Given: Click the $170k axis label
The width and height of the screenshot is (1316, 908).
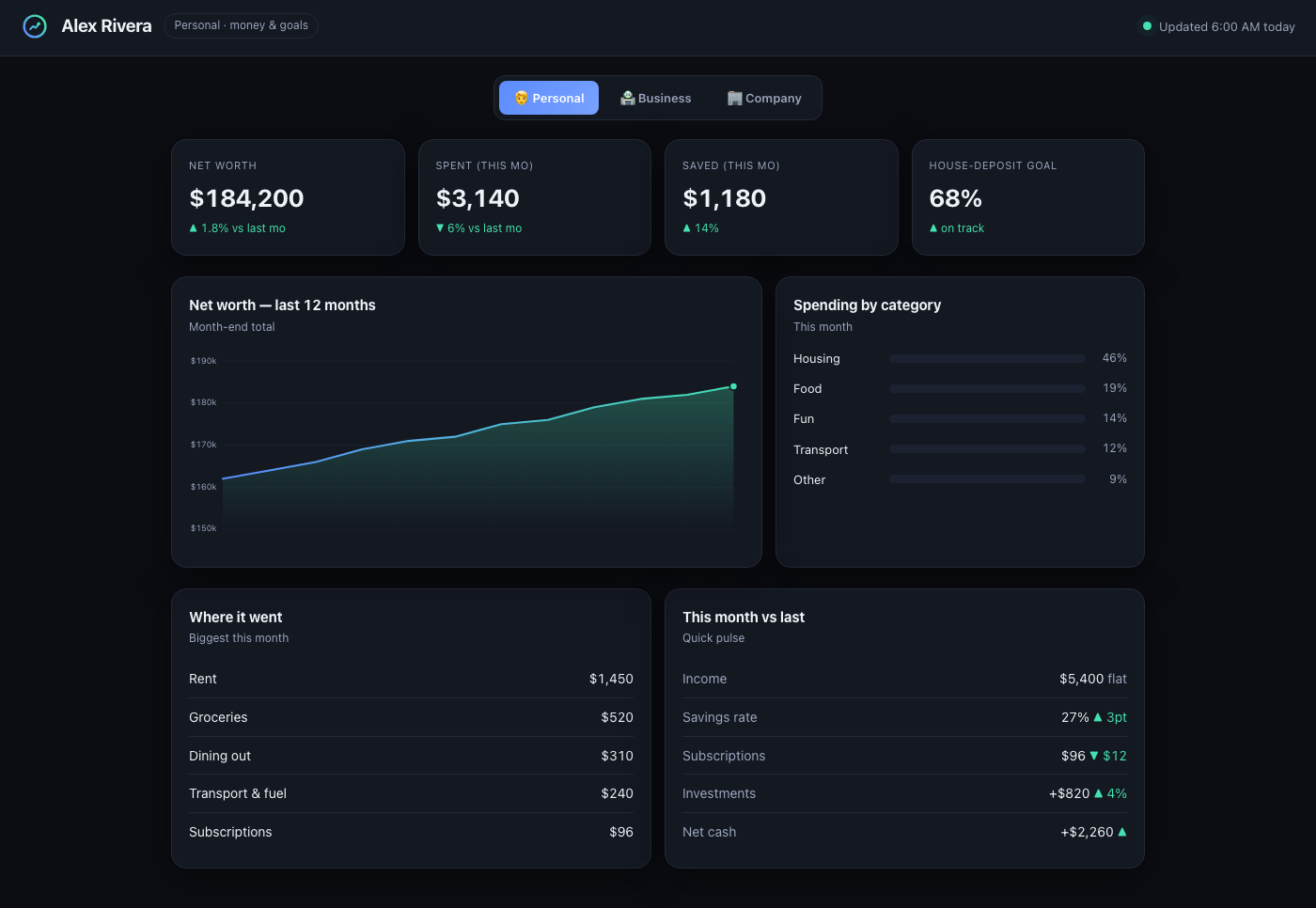Looking at the screenshot, I should tap(204, 445).
